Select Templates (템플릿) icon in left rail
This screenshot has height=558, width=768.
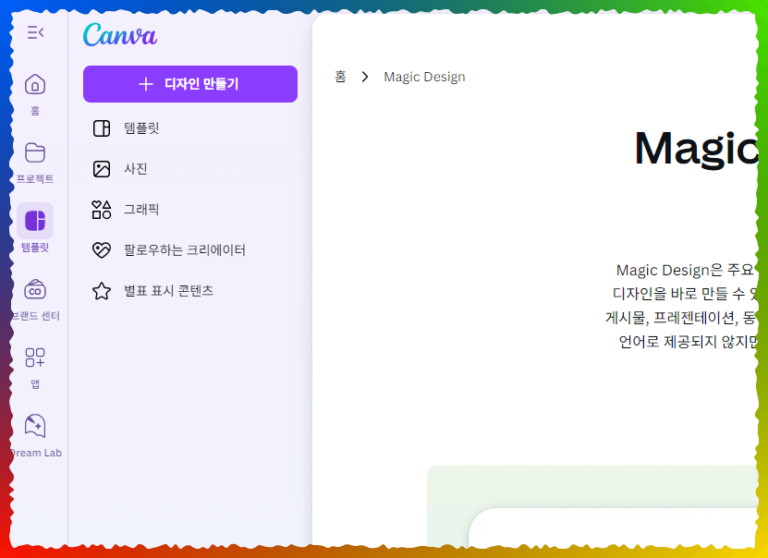pos(35,220)
